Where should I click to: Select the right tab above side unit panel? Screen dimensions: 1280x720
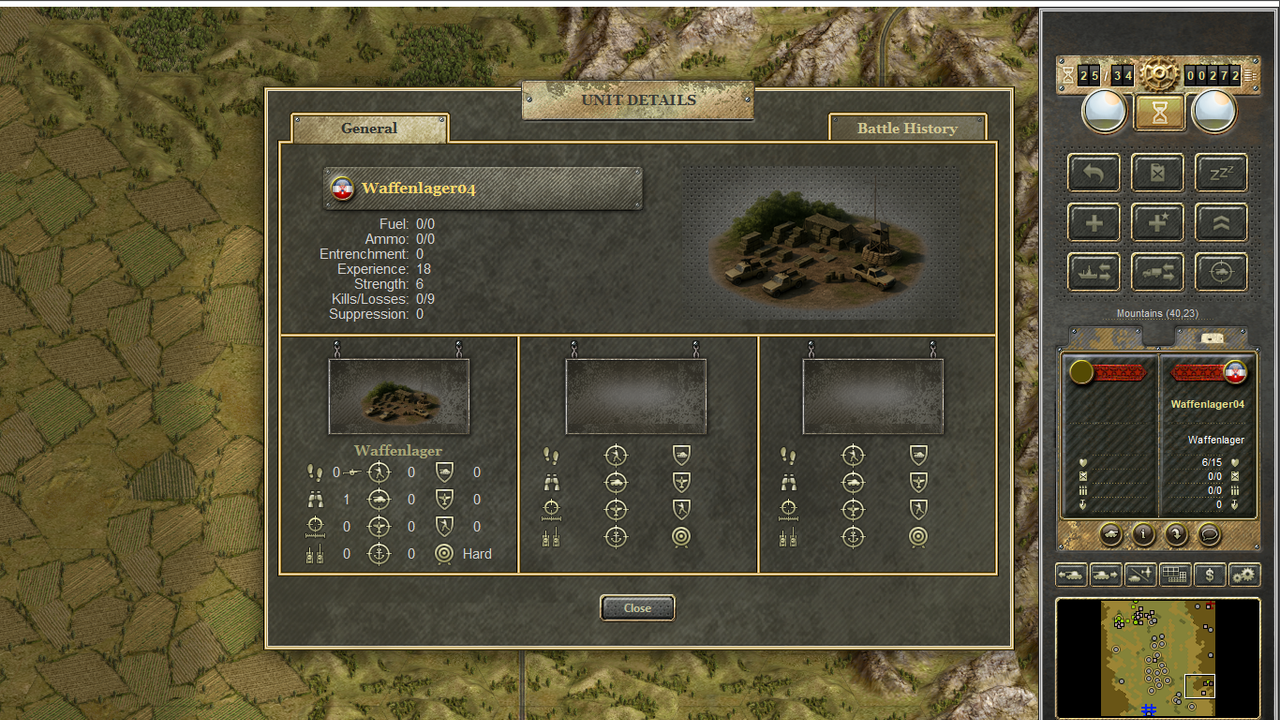(x=1211, y=338)
